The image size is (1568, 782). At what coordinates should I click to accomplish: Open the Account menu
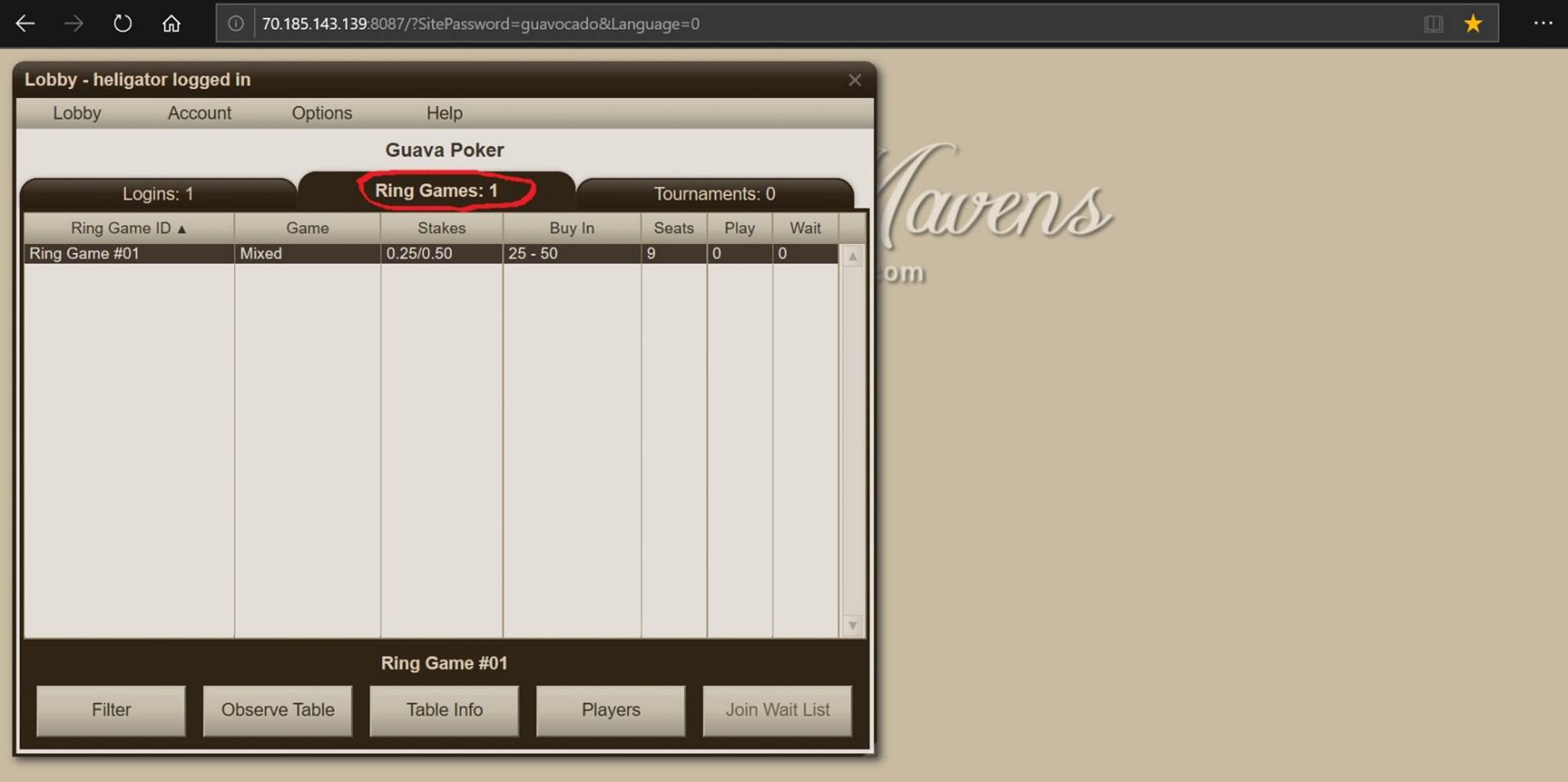198,113
